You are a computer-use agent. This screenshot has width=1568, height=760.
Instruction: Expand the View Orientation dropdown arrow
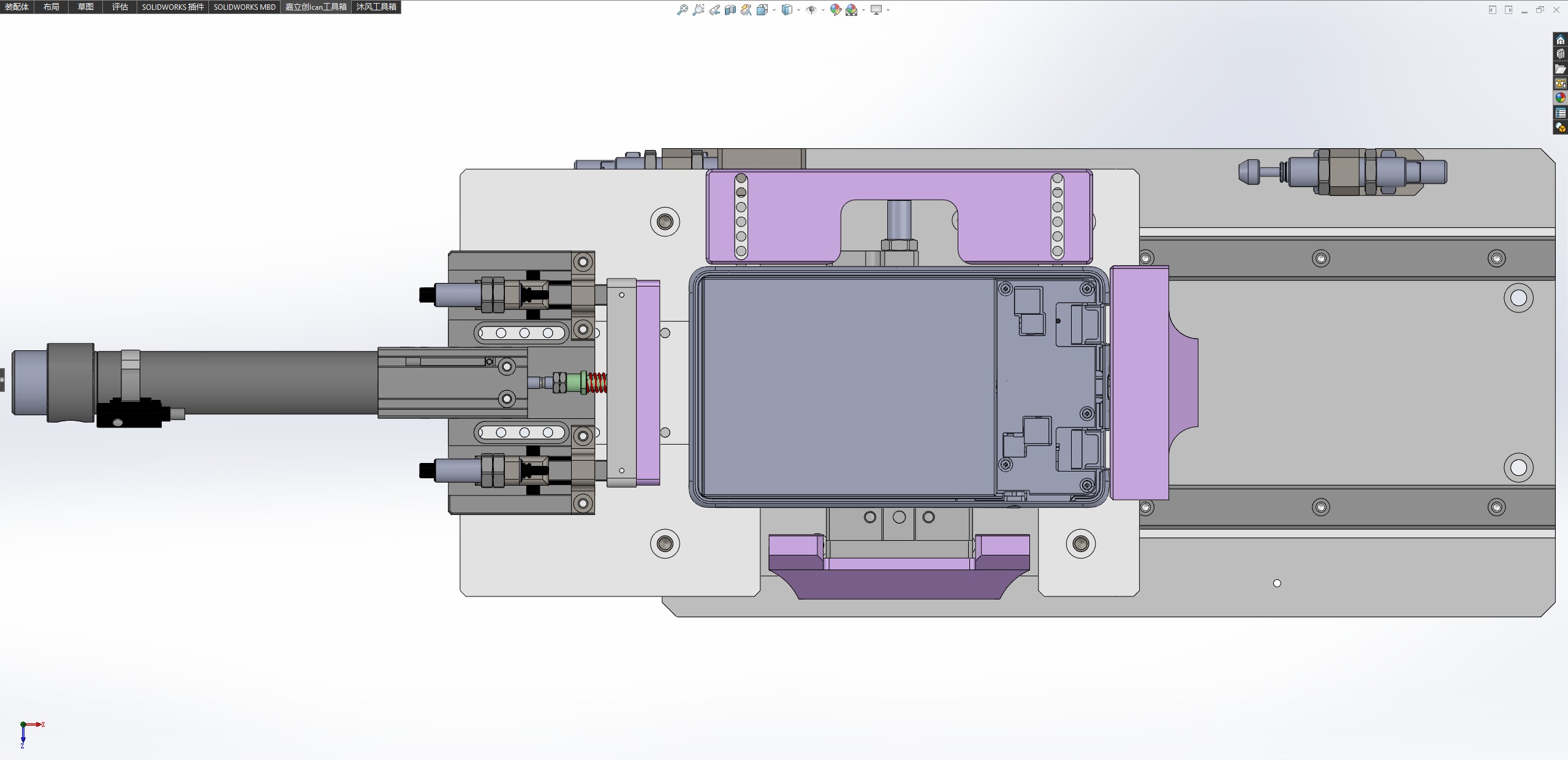[774, 10]
